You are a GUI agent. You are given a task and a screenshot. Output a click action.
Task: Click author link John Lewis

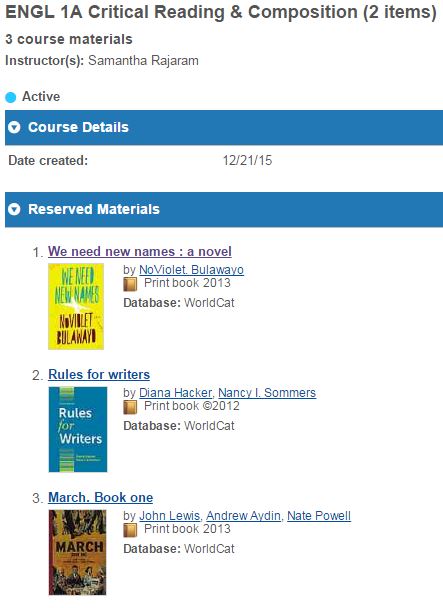pyautogui.click(x=170, y=516)
